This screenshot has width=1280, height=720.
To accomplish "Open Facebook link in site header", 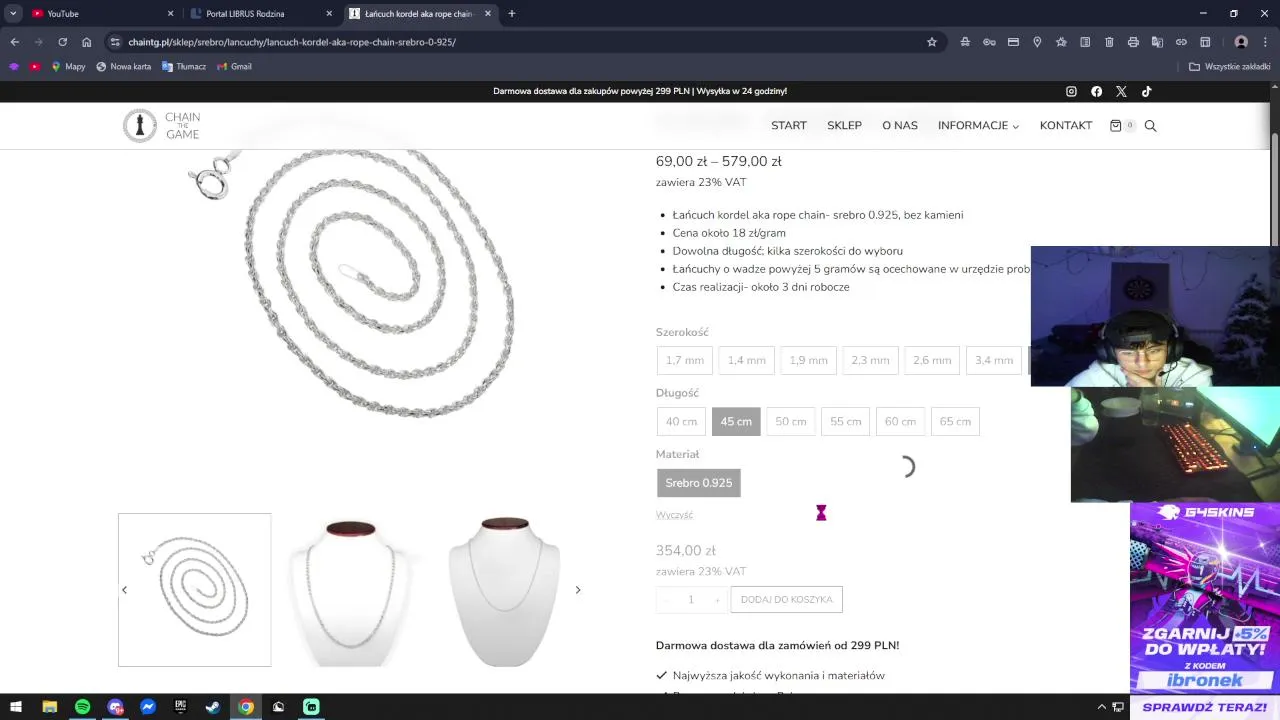I will [x=1096, y=91].
